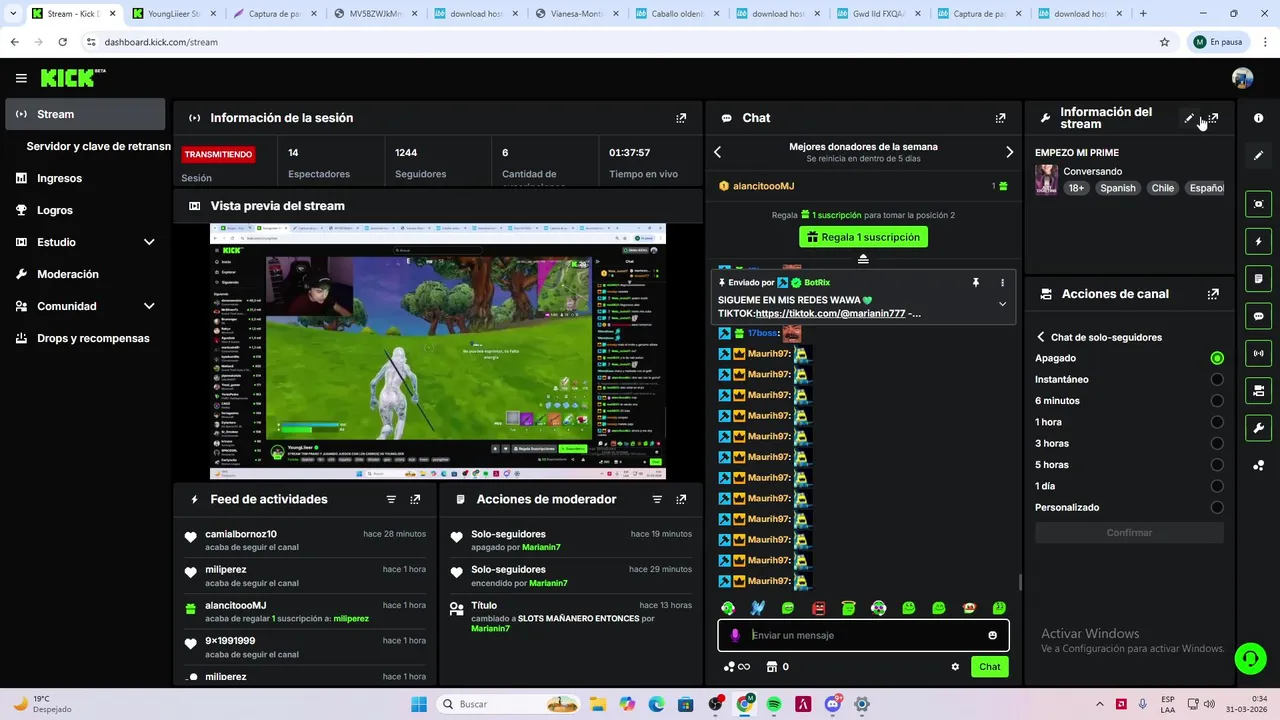This screenshot has width=1280, height=720.
Task: Toggle the broadcast session widget in right rail
Action: point(1258,353)
